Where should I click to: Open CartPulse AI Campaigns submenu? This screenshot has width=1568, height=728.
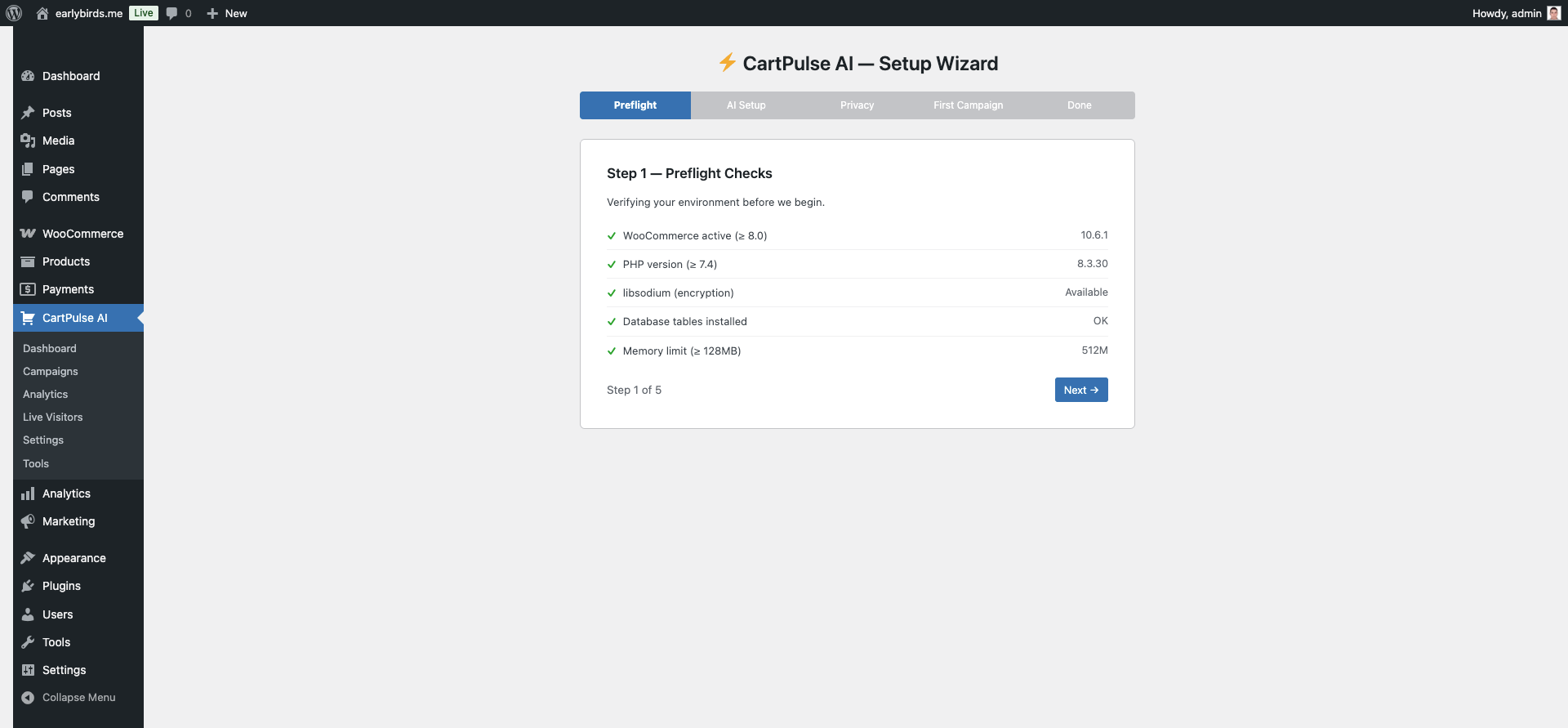(x=51, y=371)
